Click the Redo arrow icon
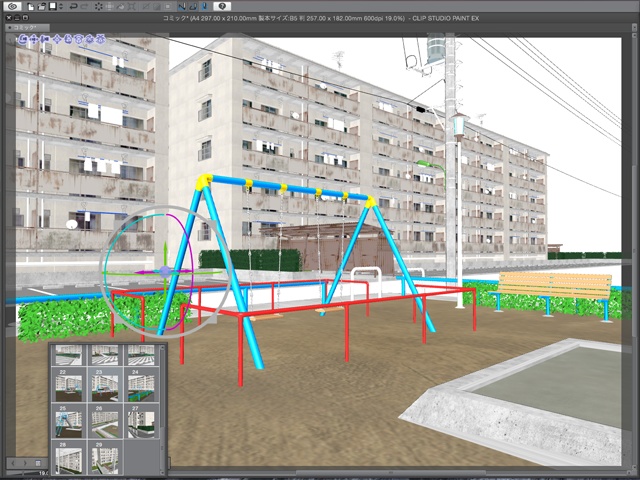 tap(85, 7)
